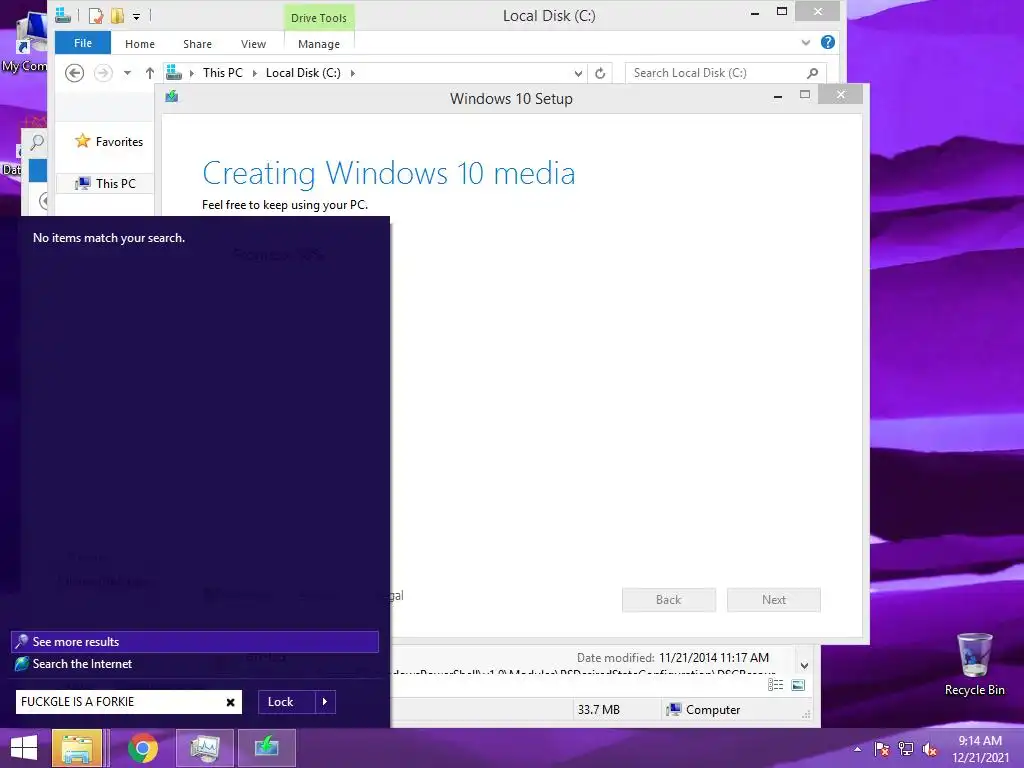Screen dimensions: 1024x768
Task: Open address bar history dropdown
Action: [578, 74]
